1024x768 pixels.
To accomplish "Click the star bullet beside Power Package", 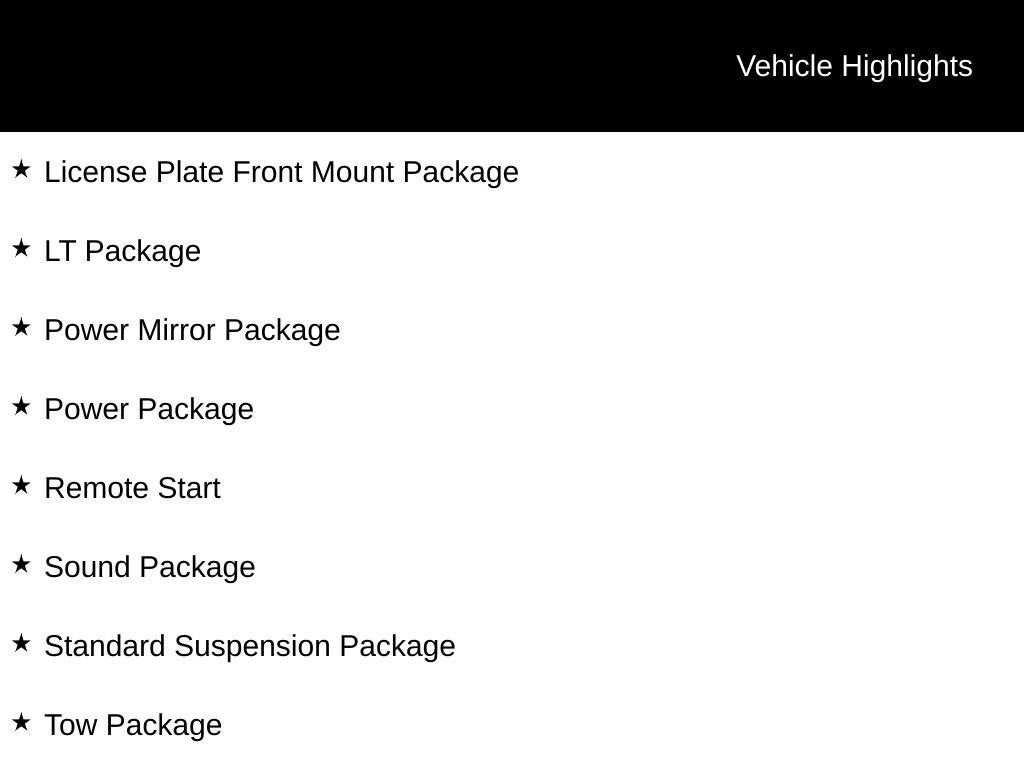I will [x=21, y=407].
